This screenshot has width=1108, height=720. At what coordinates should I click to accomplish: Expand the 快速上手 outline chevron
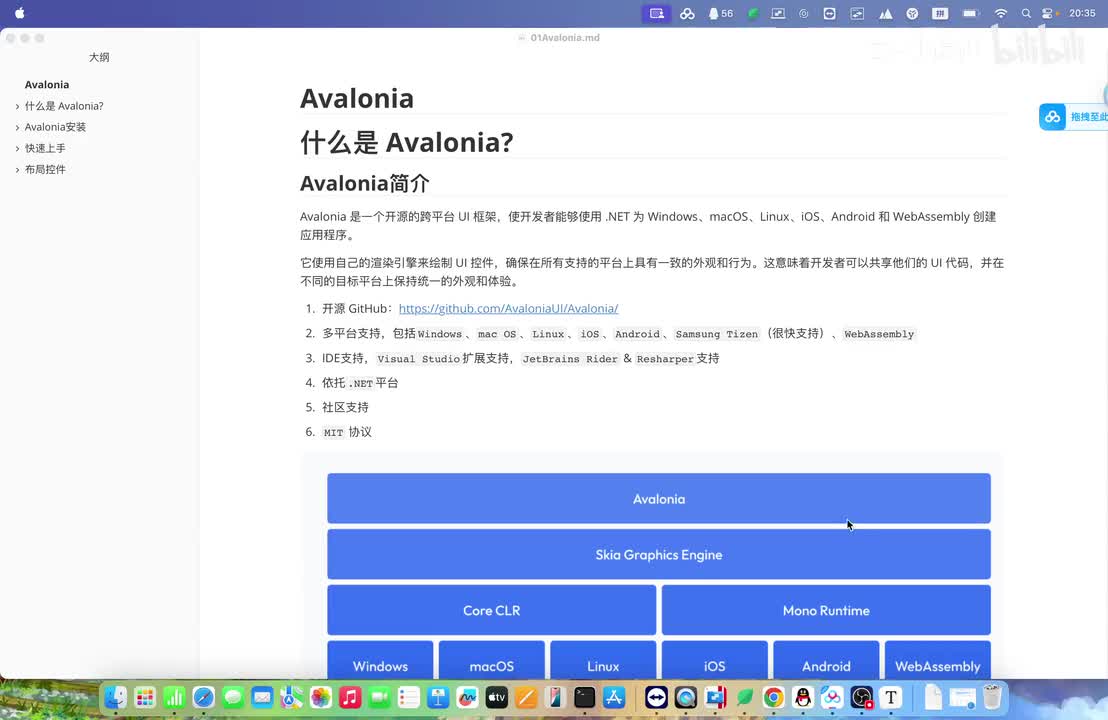click(17, 149)
